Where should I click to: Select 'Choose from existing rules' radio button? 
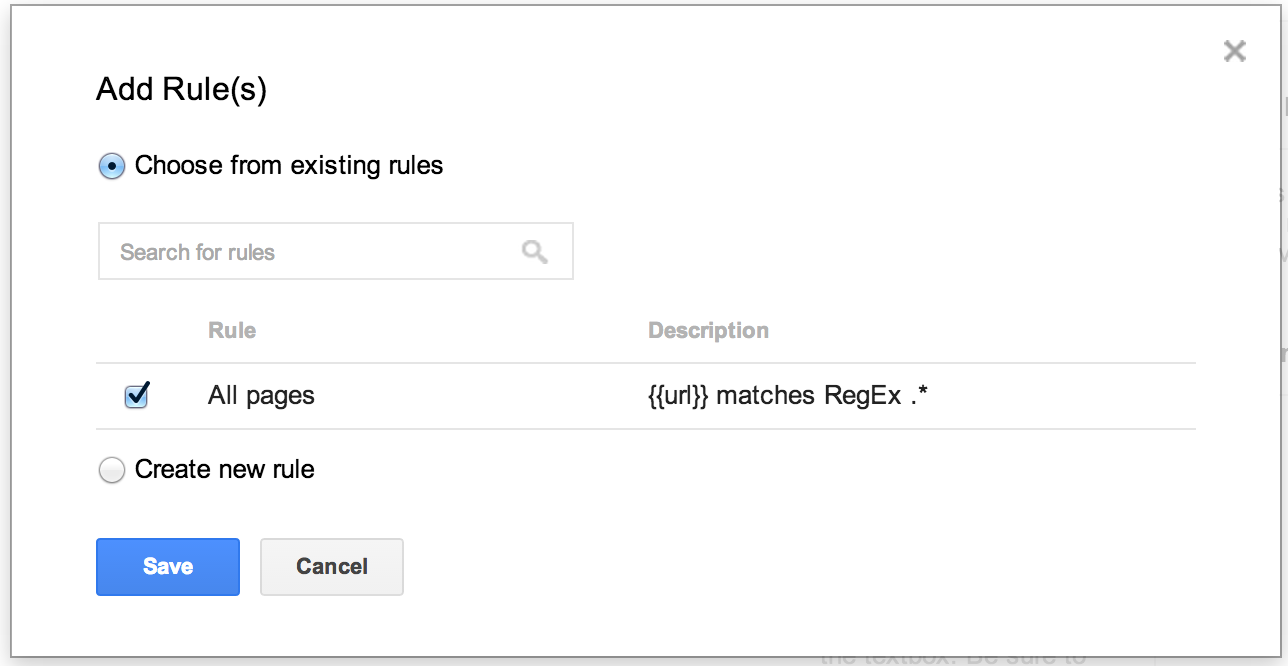[112, 166]
